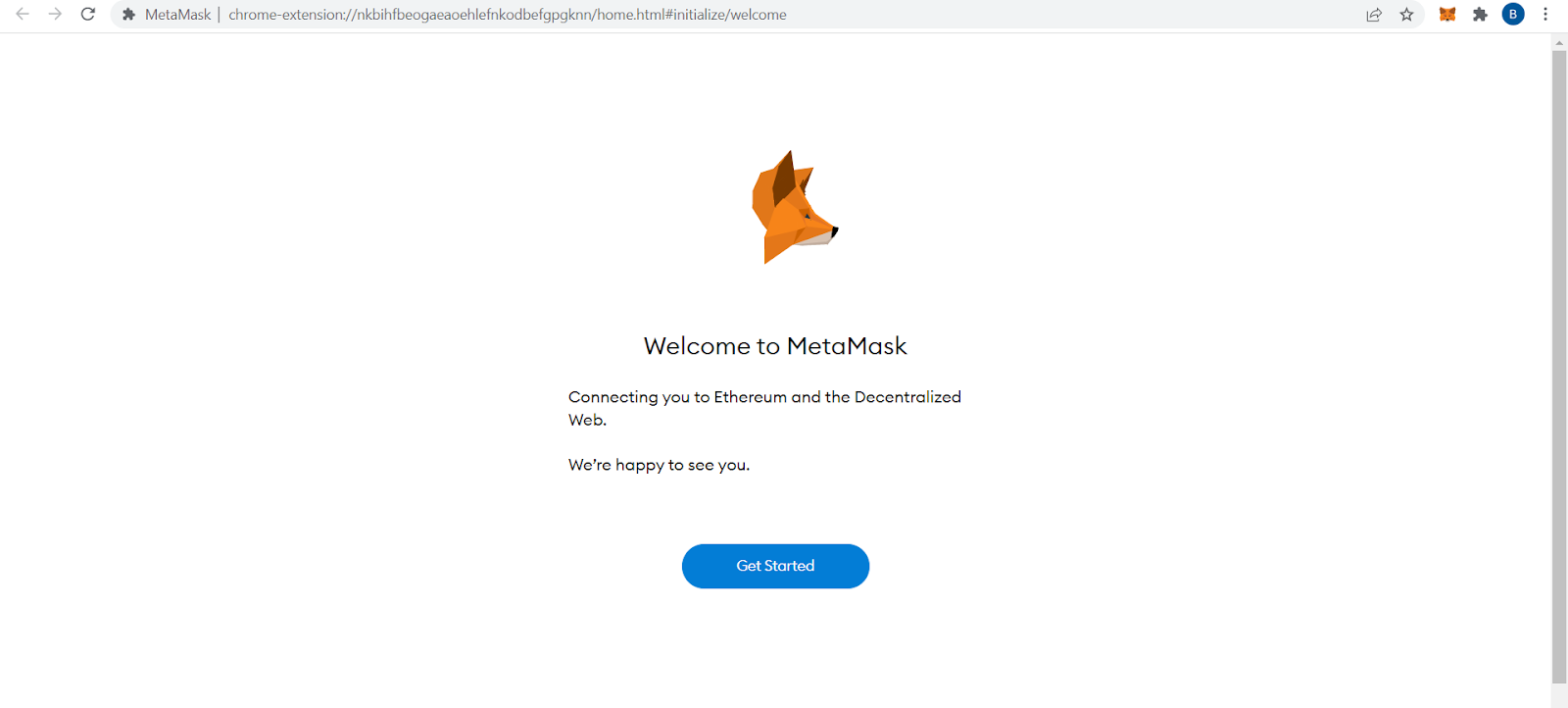
Task: Bookmark this page with the star icon
Action: click(x=1407, y=14)
